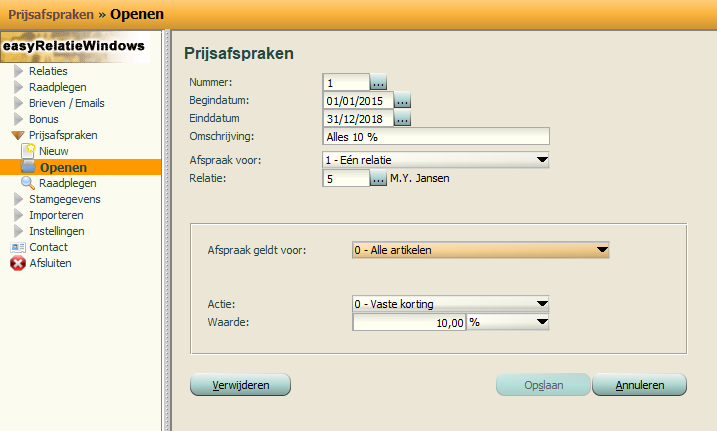Open the Brieven / Emails menu item
This screenshot has height=431, width=717.
pos(67,103)
